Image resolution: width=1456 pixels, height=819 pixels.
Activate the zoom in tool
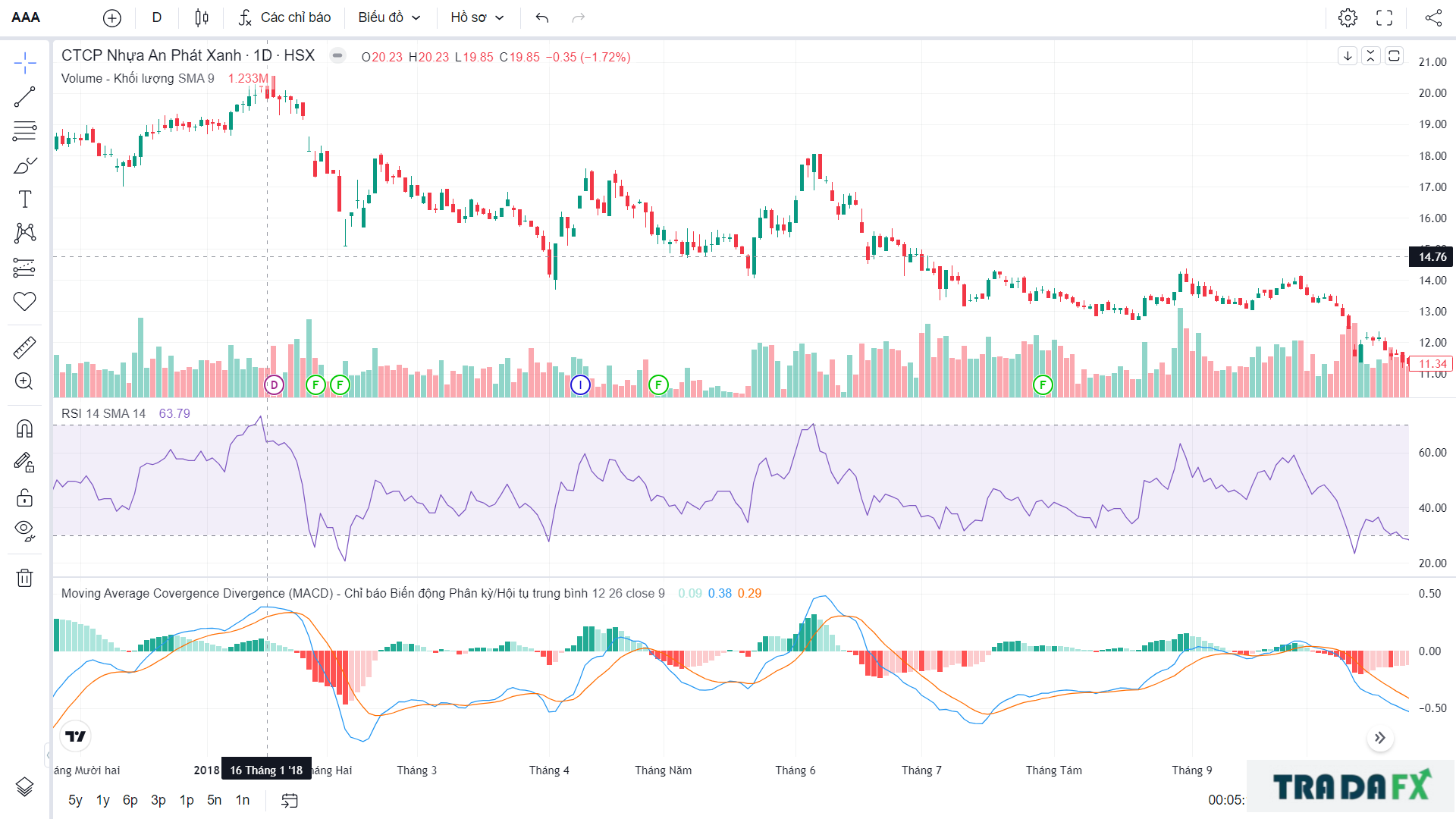click(25, 381)
